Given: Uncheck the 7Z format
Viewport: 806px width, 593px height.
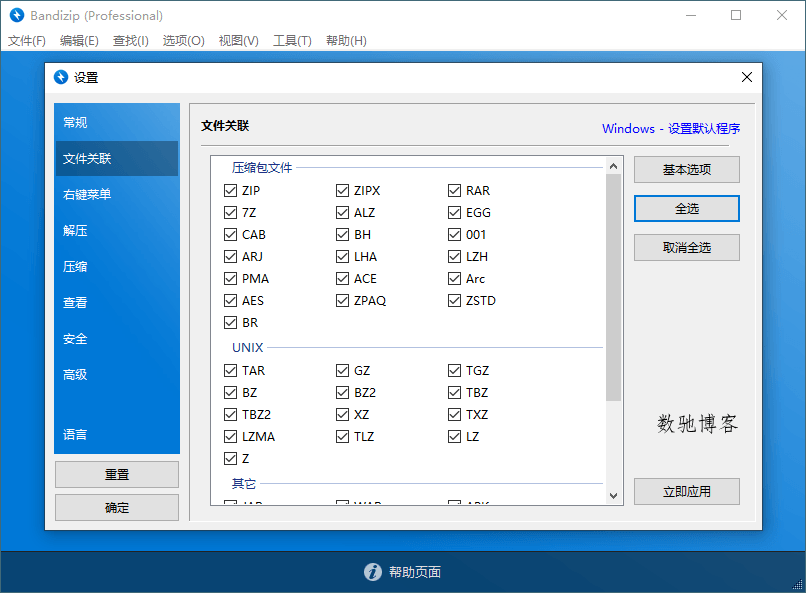Looking at the screenshot, I should [230, 212].
